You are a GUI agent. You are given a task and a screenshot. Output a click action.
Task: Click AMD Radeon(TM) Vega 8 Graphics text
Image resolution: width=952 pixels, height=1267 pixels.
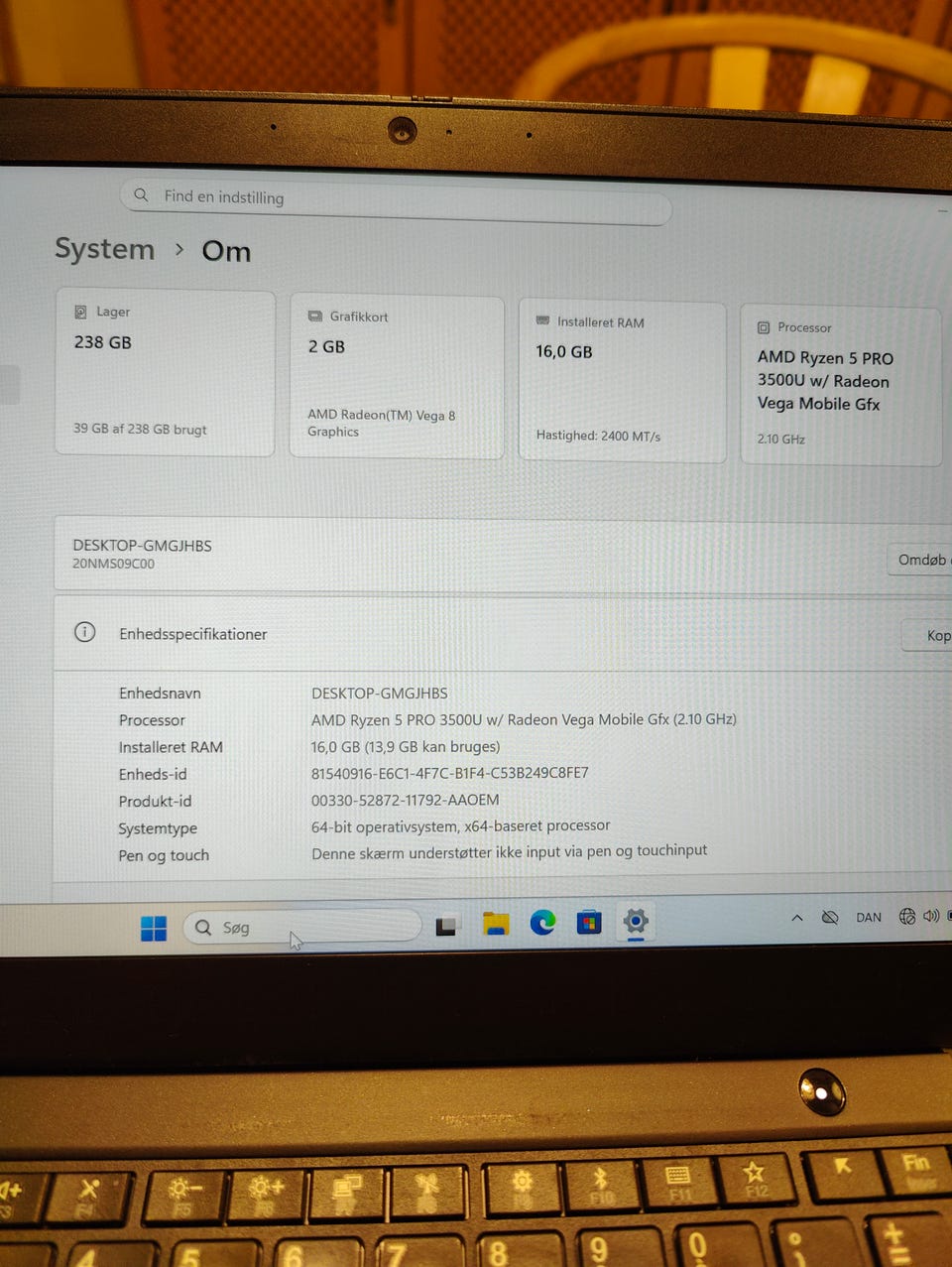coord(382,424)
